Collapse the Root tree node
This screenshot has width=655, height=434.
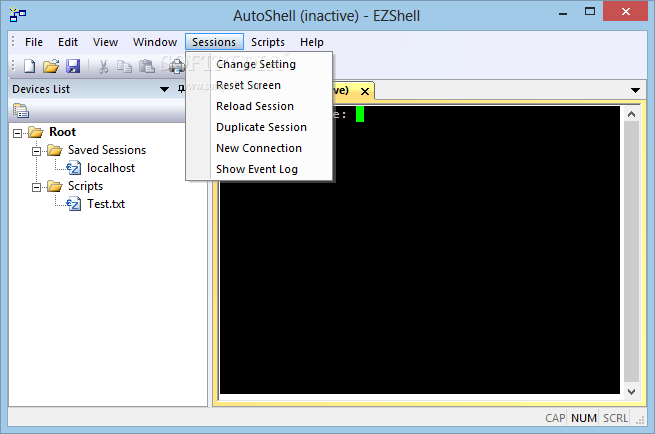pyautogui.click(x=18, y=133)
